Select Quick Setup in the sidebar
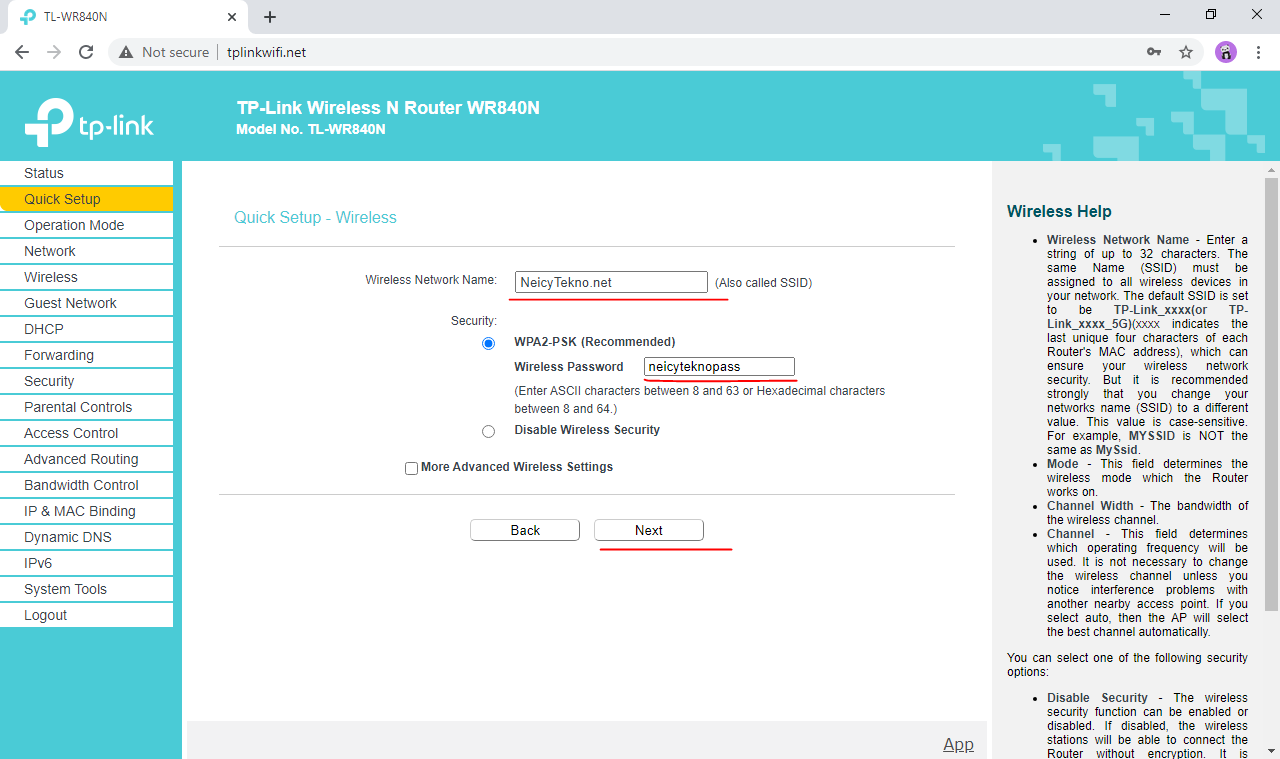 tap(86, 199)
